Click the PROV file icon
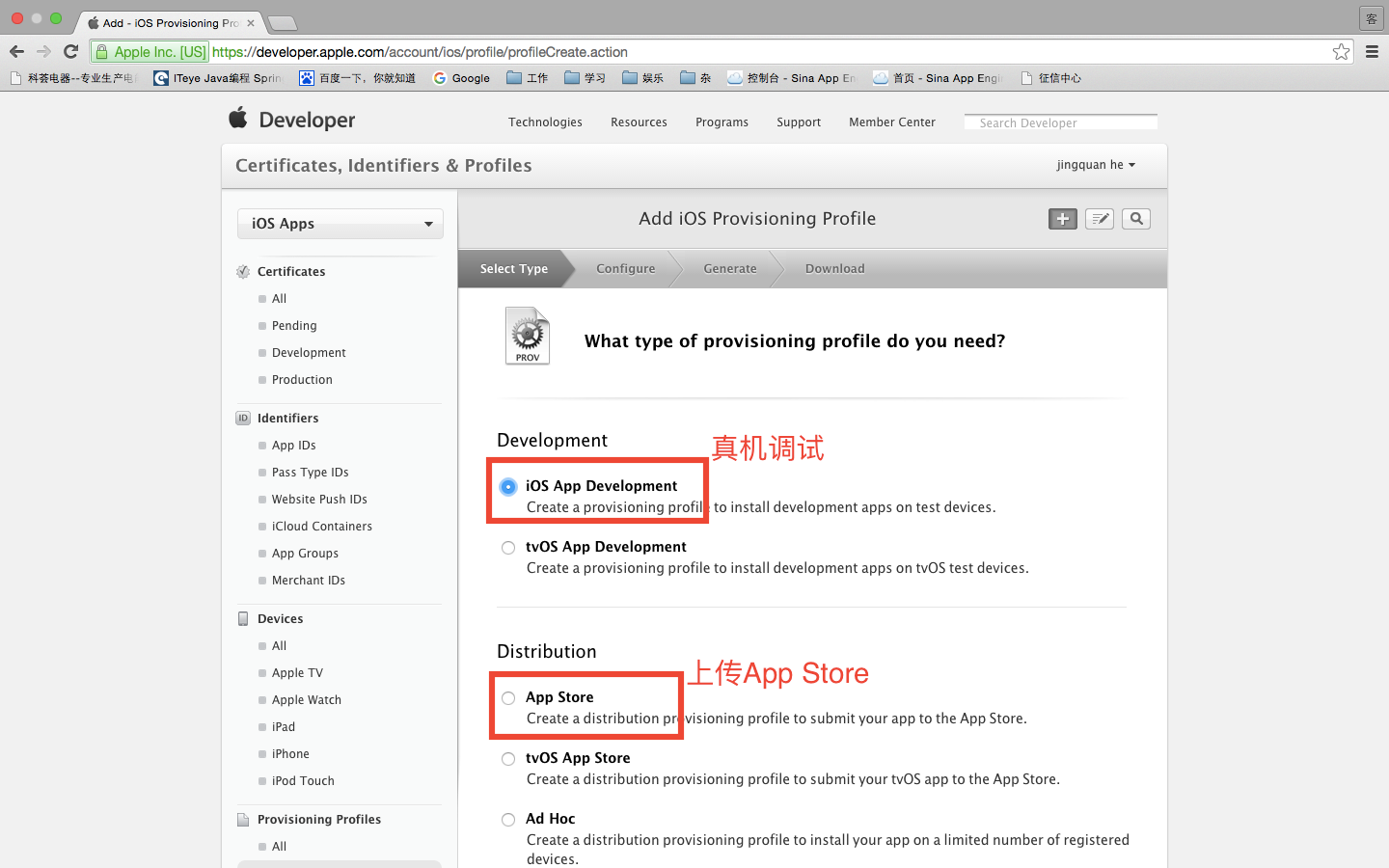This screenshot has height=868, width=1389. click(528, 336)
